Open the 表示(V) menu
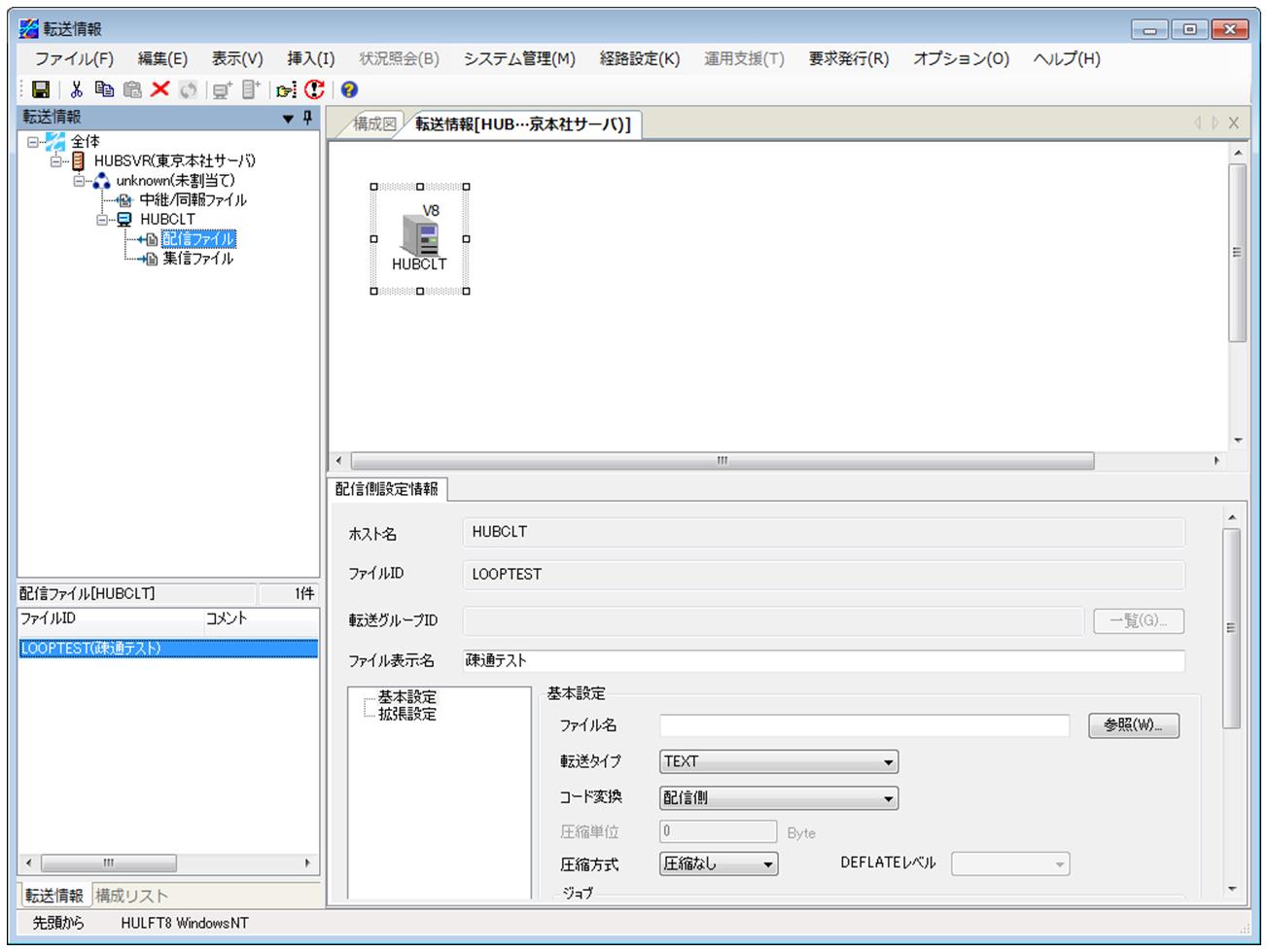 [x=237, y=58]
